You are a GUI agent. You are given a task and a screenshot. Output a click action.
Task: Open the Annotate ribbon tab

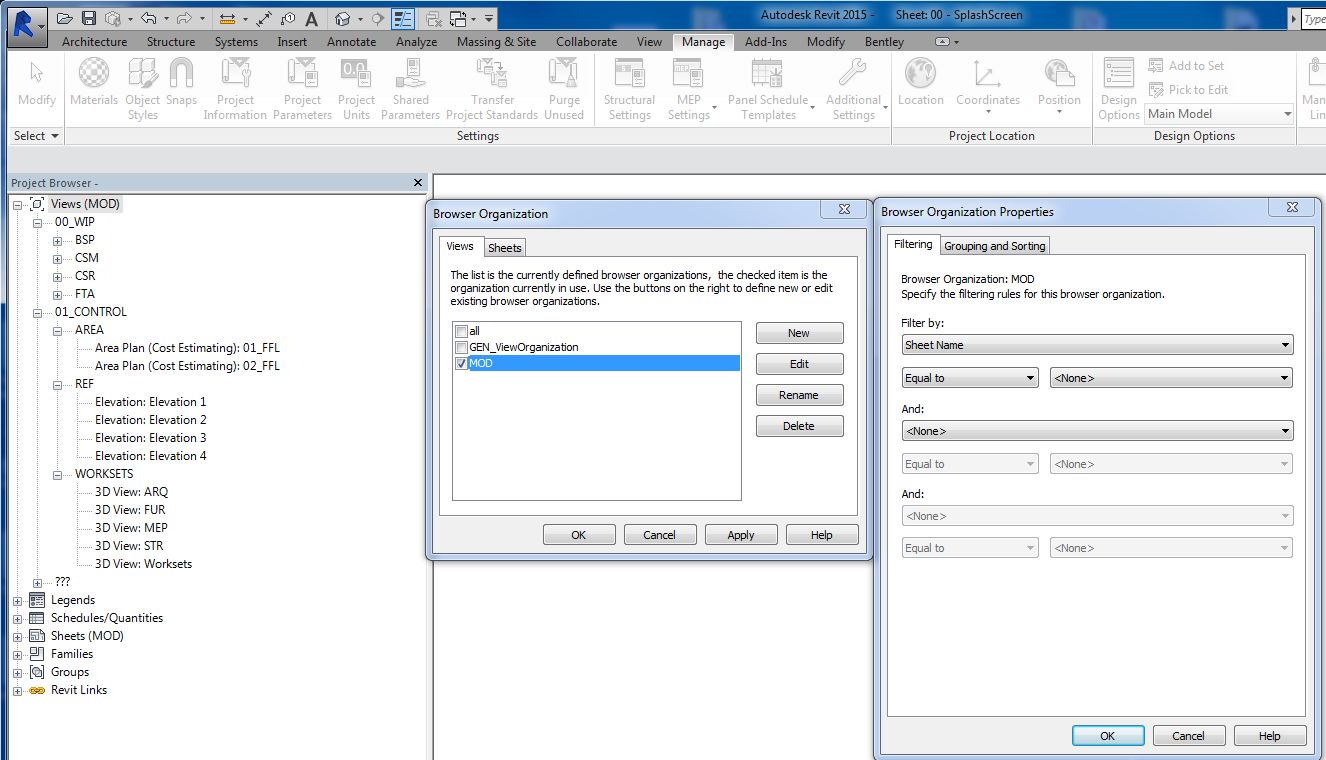[x=352, y=42]
